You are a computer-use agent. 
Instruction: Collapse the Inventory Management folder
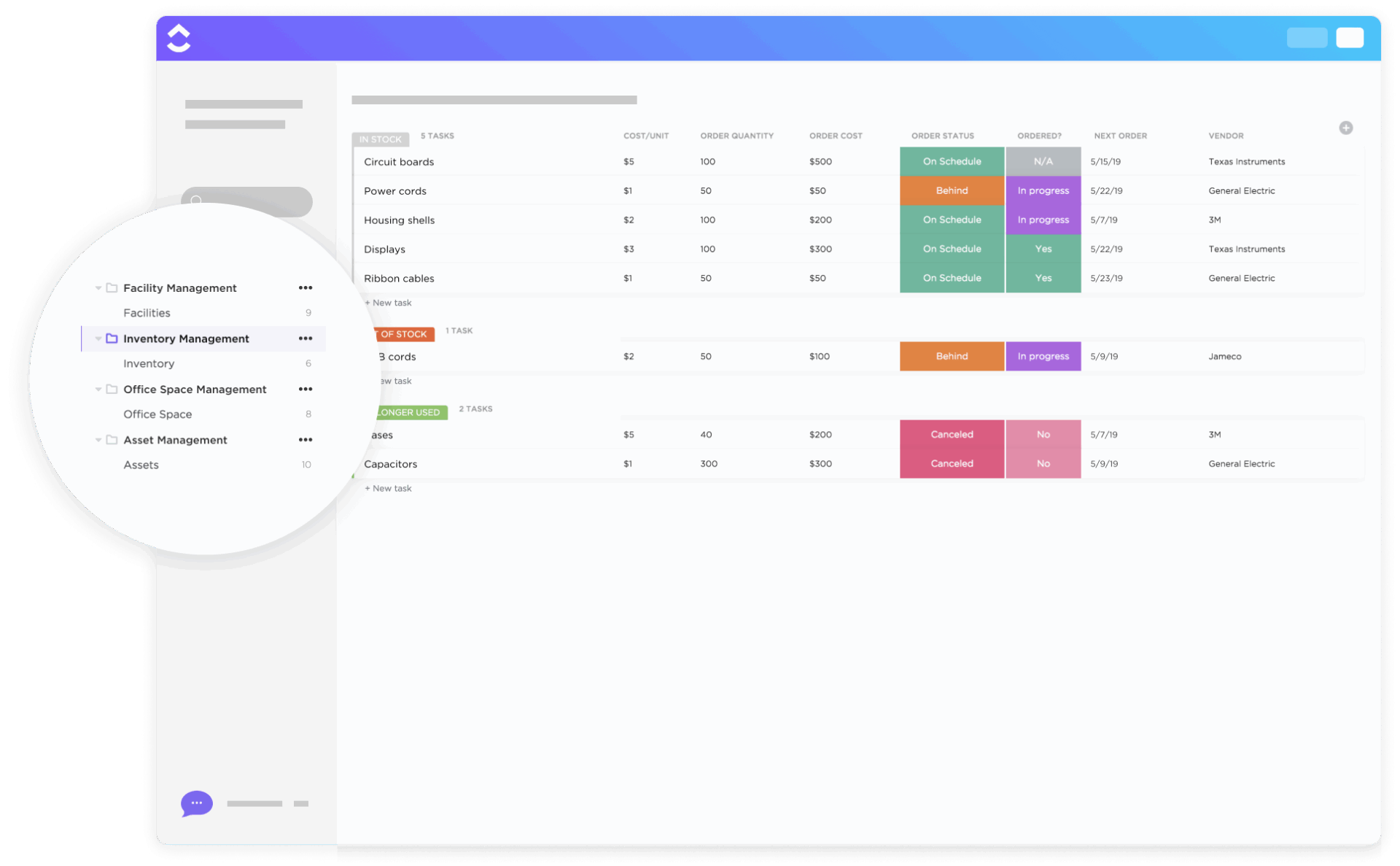tap(98, 338)
